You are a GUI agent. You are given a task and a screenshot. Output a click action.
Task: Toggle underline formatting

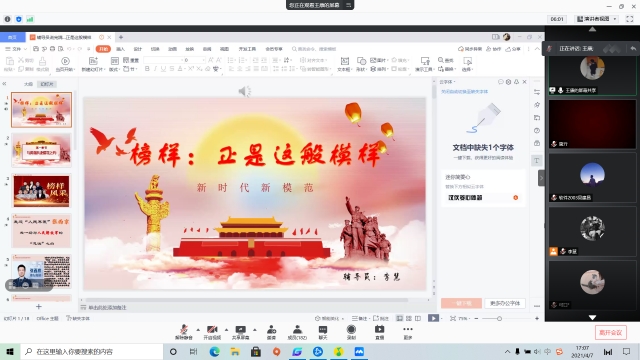[163, 69]
